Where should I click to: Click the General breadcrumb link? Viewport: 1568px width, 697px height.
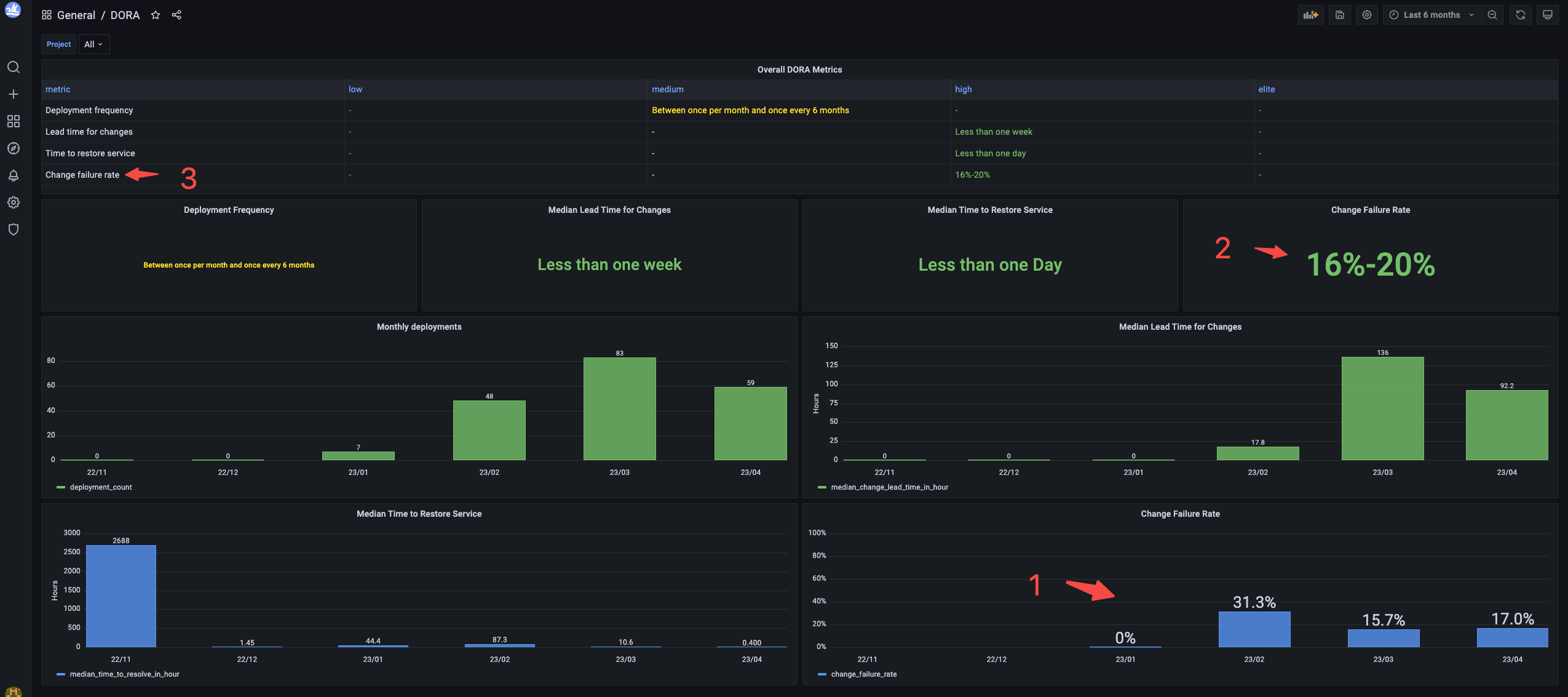[76, 15]
